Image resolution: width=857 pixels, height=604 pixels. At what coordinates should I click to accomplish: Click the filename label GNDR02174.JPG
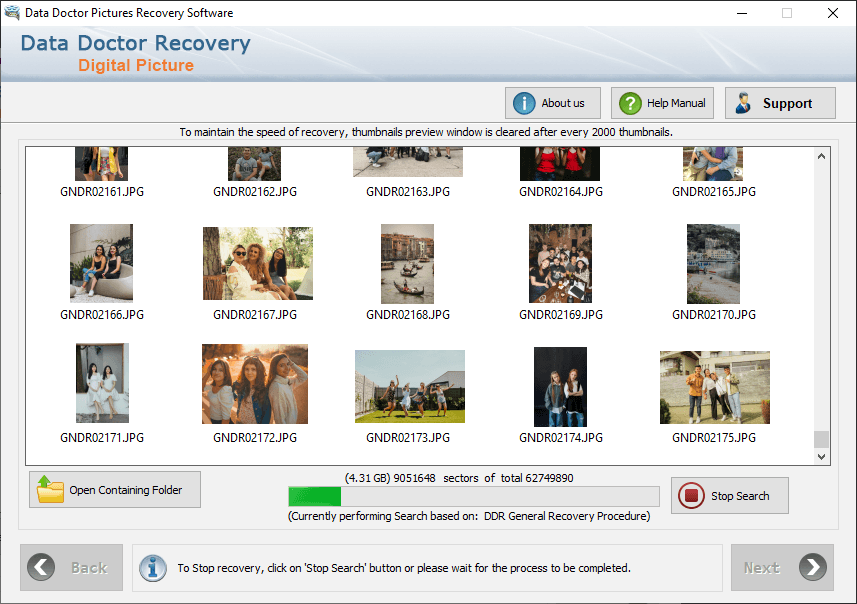point(561,438)
